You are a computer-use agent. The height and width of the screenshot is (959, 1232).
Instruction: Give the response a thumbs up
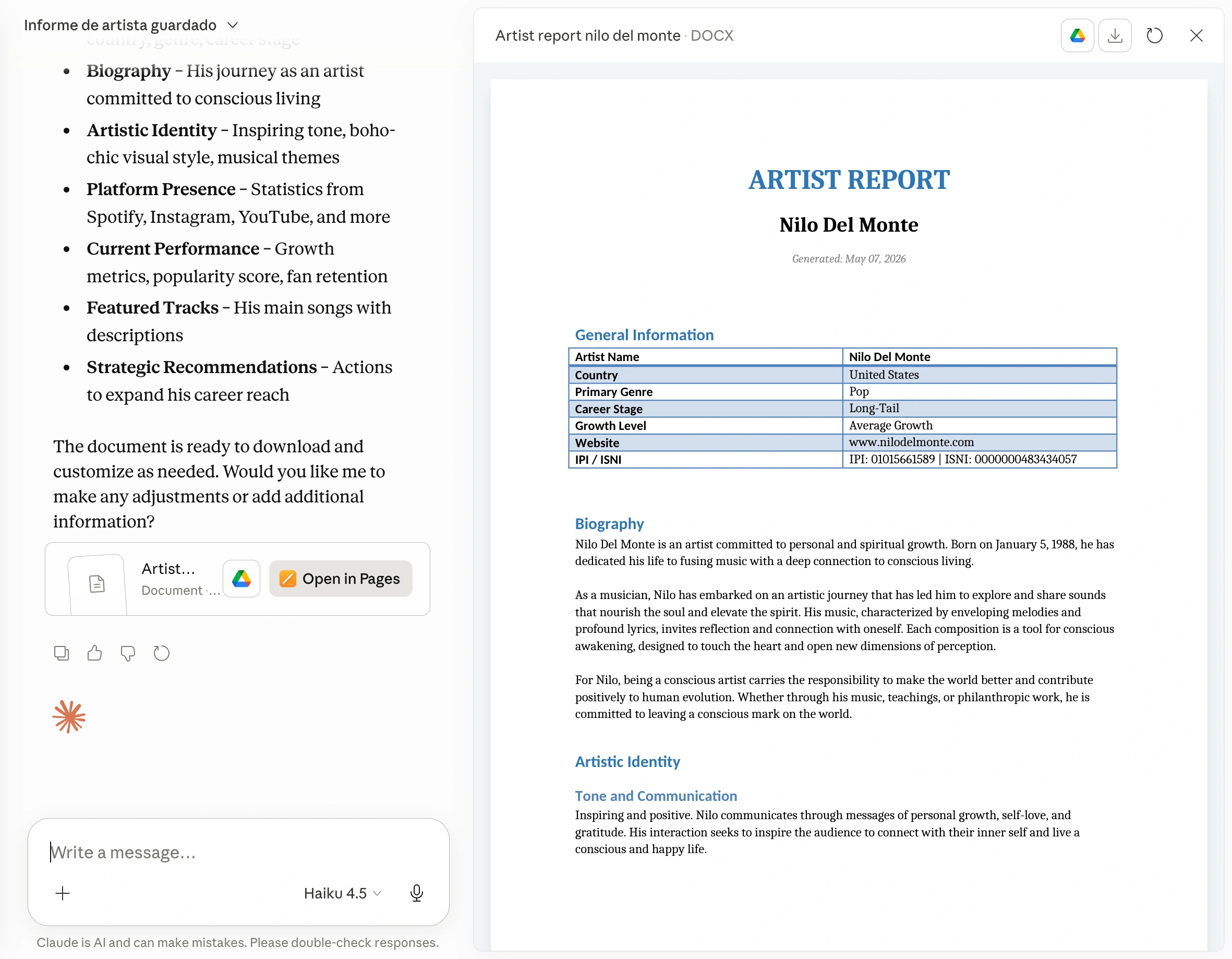[x=95, y=653]
